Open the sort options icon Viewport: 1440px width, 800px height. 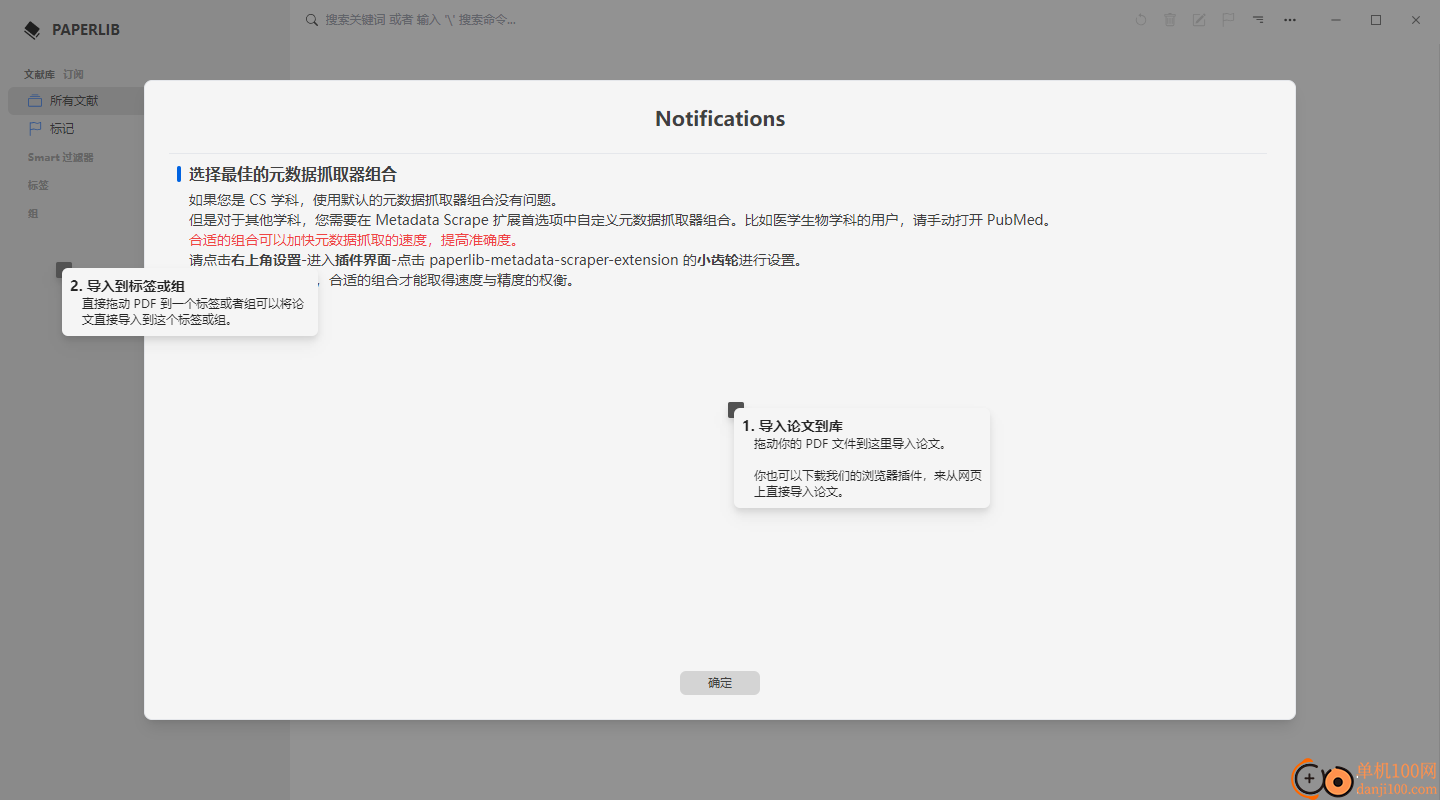click(x=1258, y=19)
